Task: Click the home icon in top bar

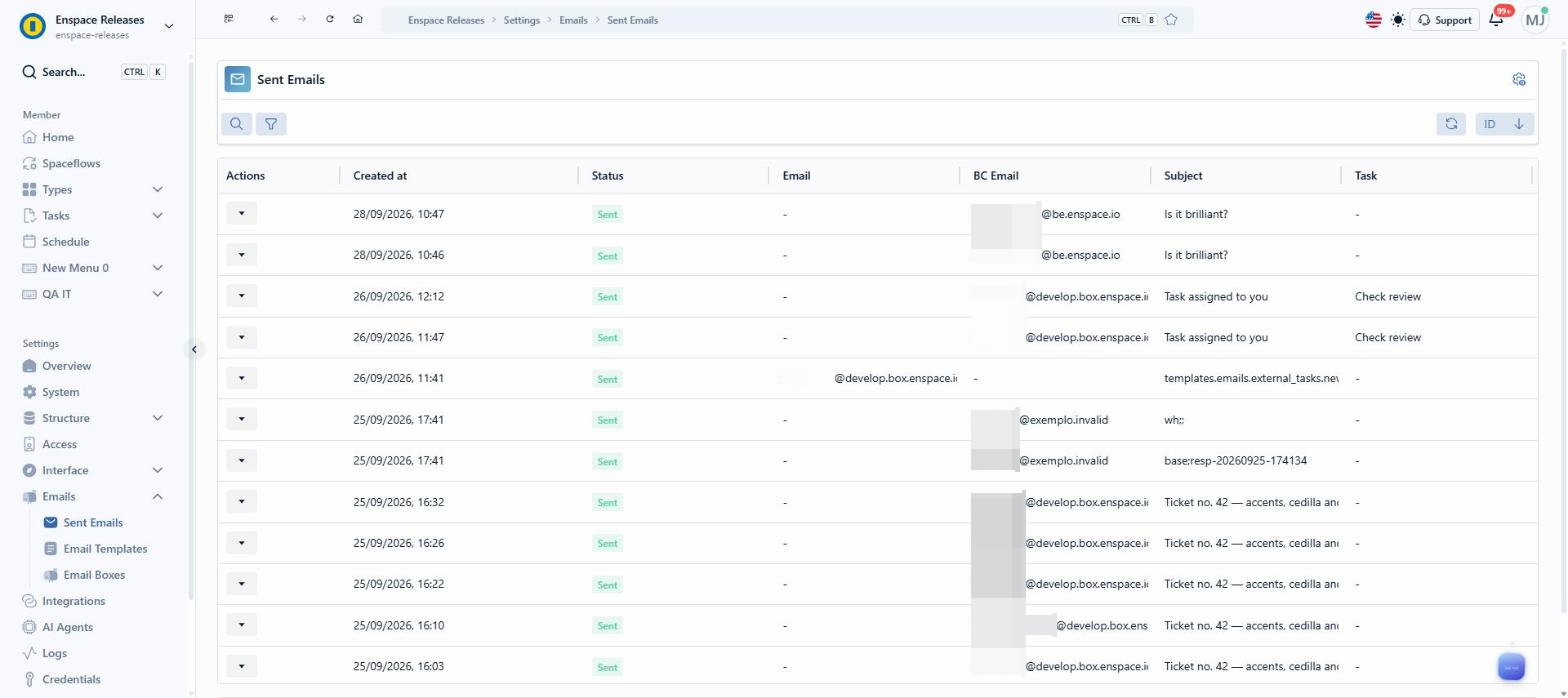Action: [358, 19]
